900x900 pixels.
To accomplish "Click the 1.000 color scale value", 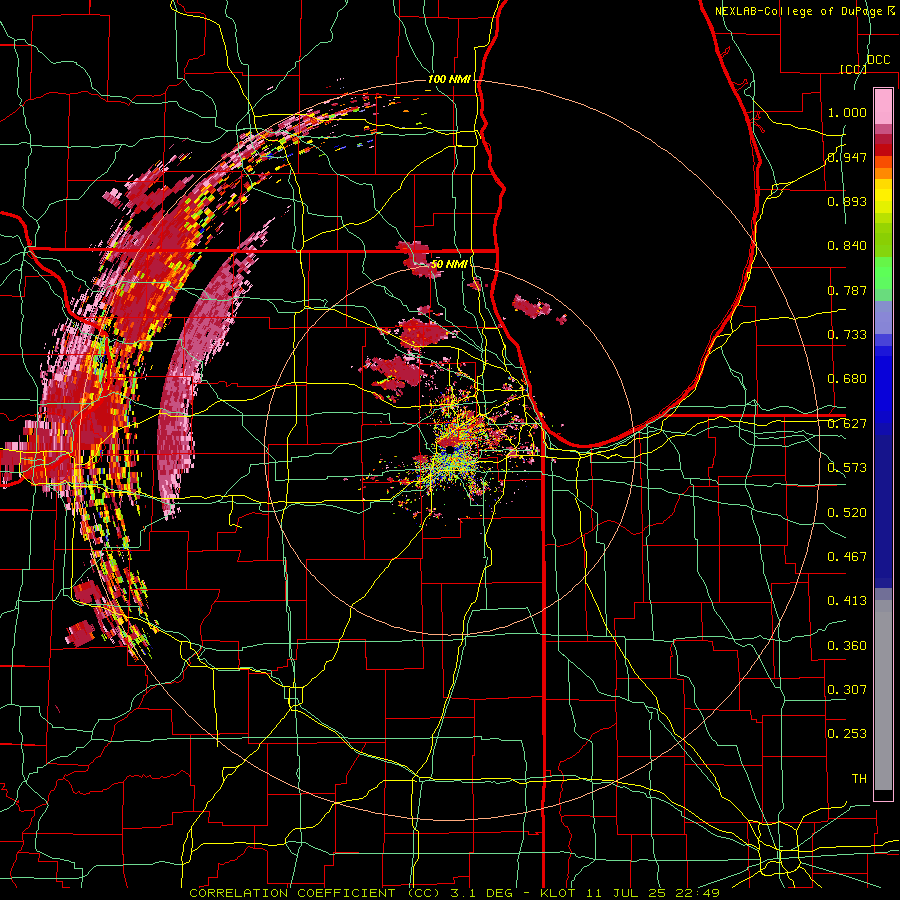I will pos(847,112).
